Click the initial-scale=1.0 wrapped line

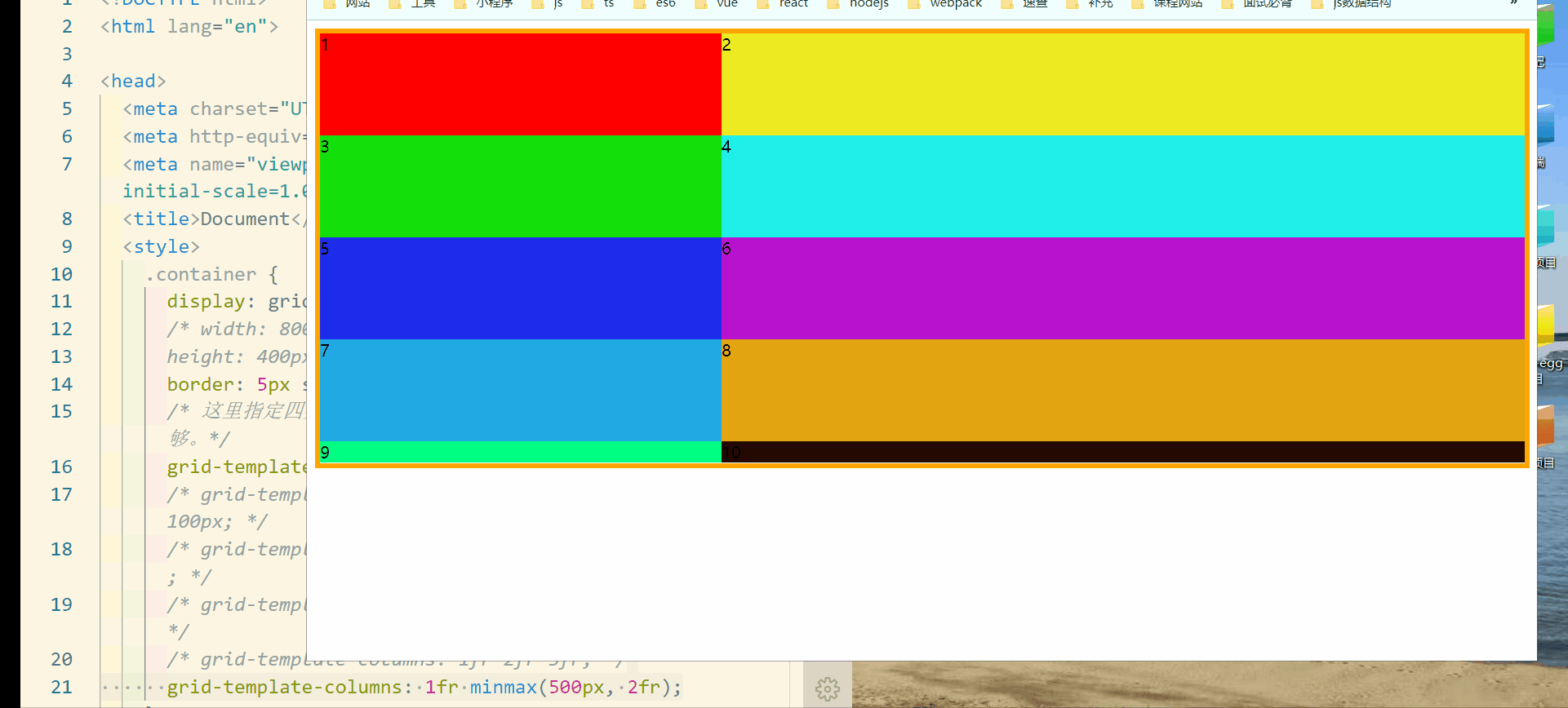pyautogui.click(x=215, y=191)
